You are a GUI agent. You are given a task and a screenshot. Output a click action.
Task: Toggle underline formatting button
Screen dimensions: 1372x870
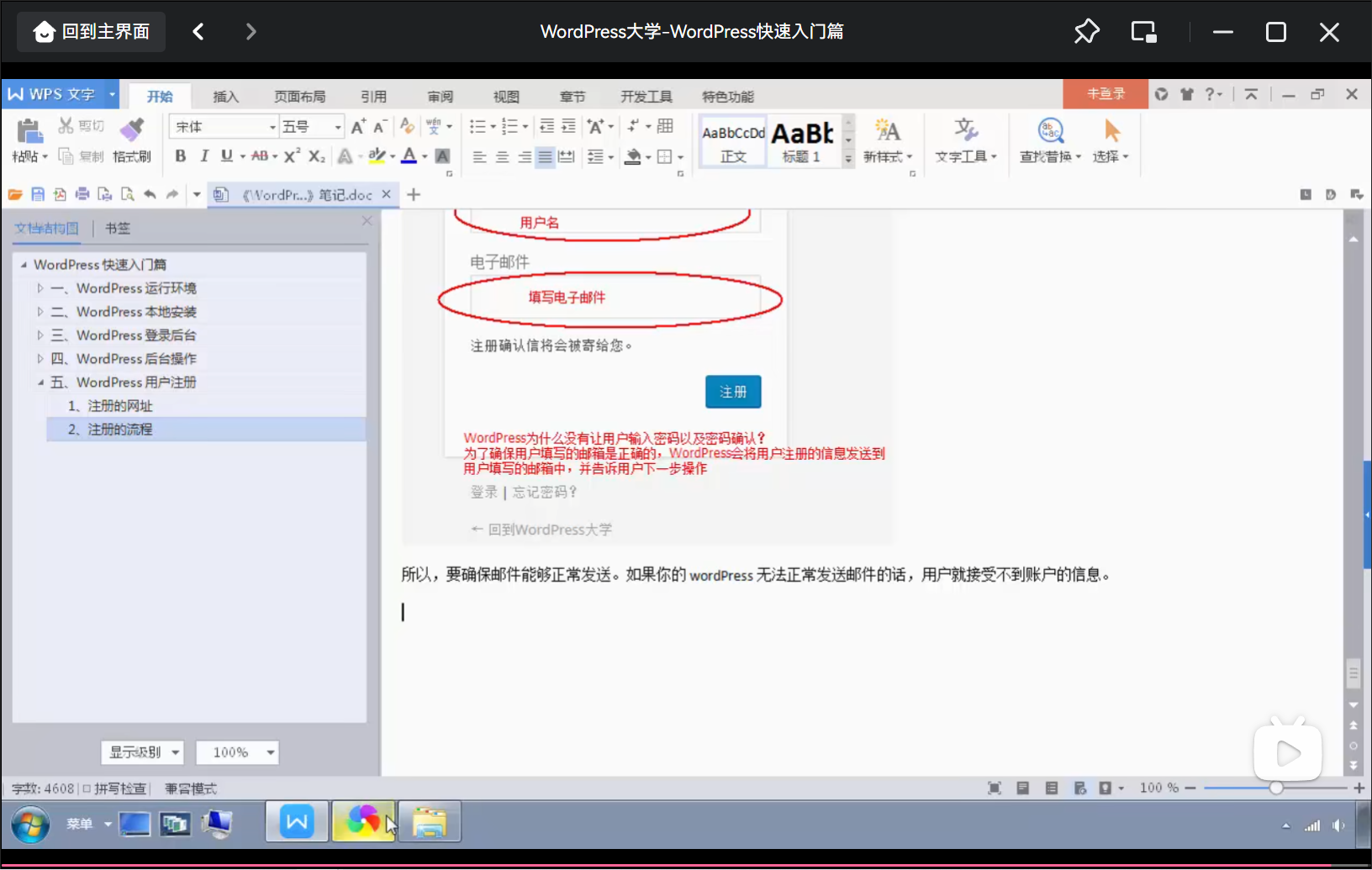(x=227, y=156)
